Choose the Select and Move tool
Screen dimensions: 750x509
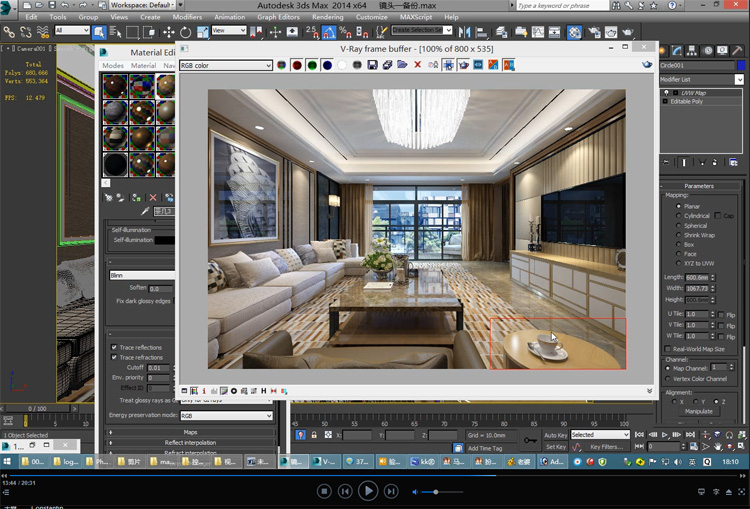(169, 32)
